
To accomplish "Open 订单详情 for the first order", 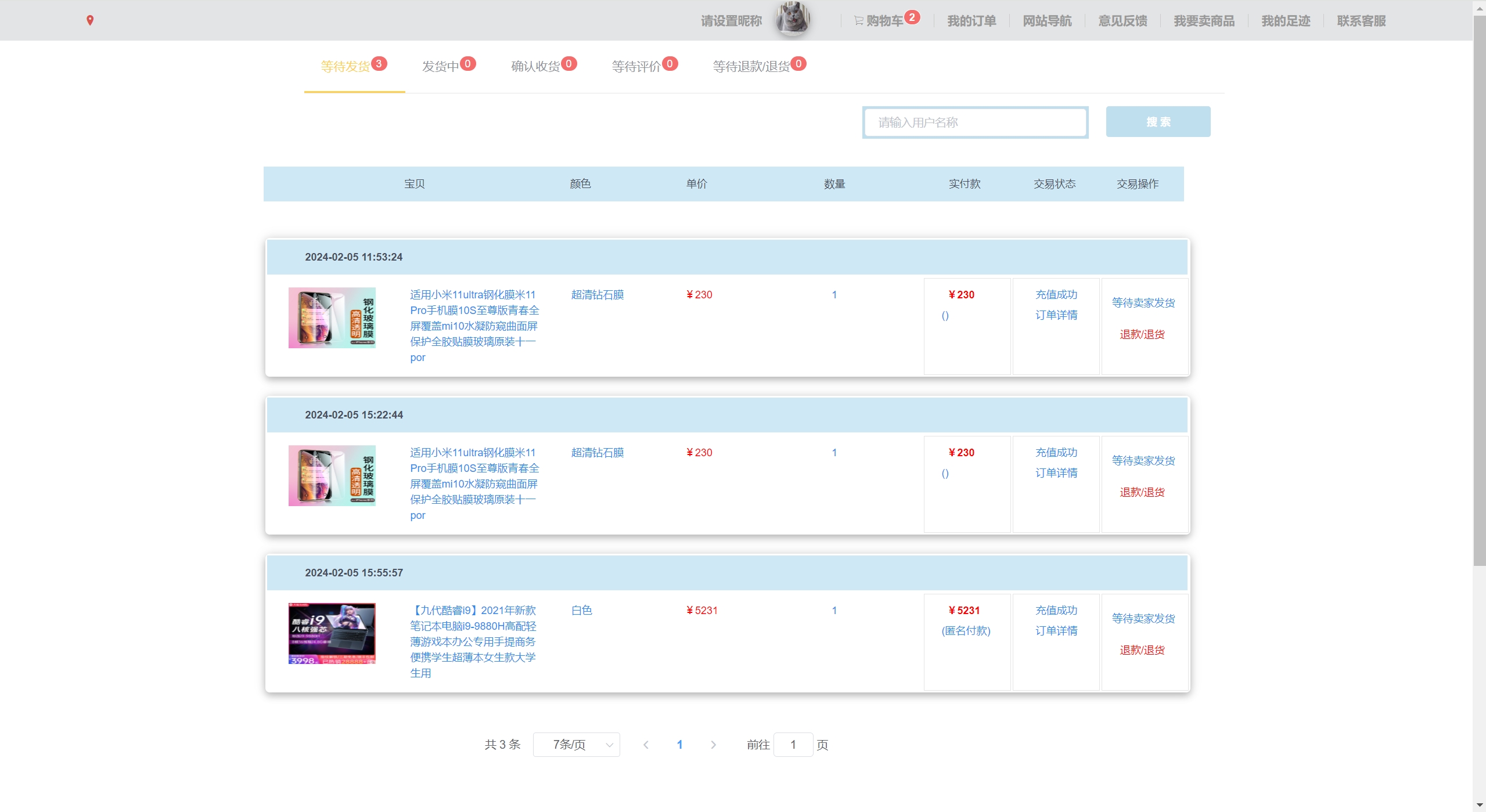I will [1056, 315].
